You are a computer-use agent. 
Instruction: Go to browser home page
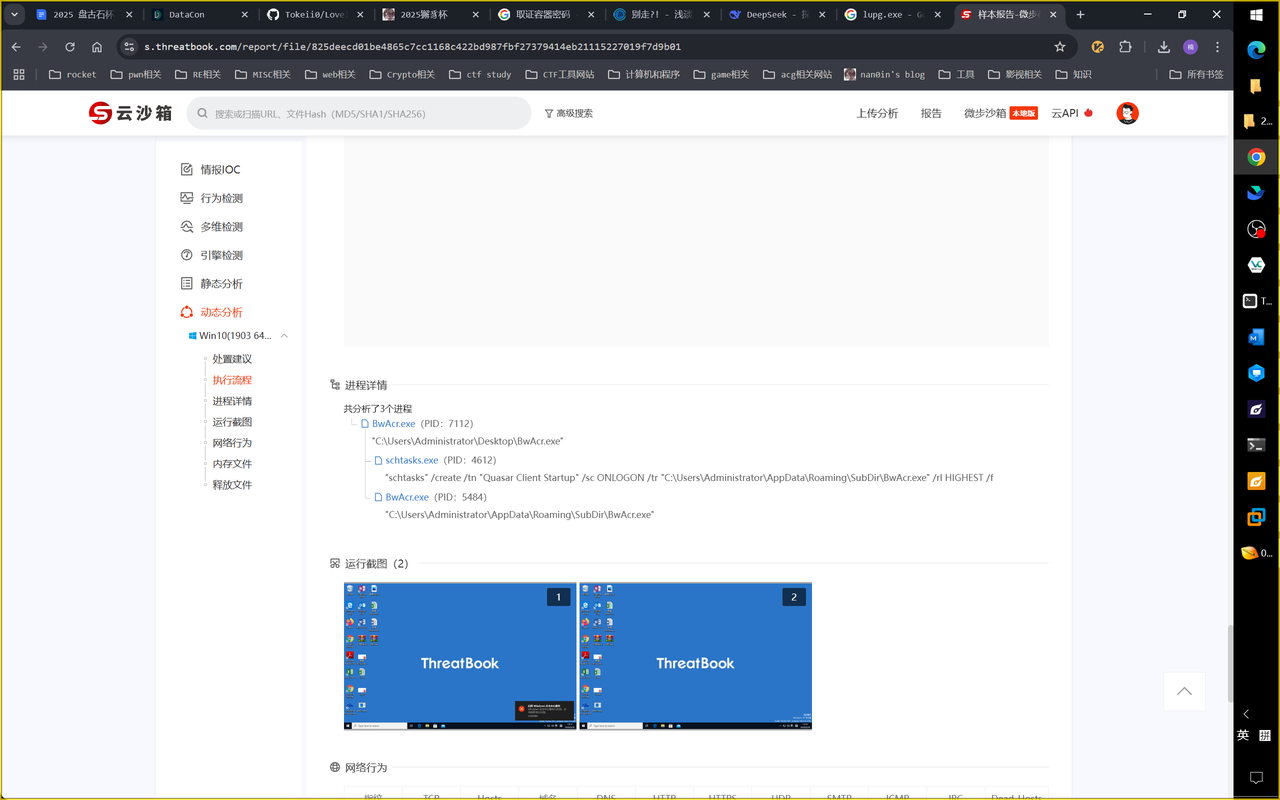pos(97,47)
